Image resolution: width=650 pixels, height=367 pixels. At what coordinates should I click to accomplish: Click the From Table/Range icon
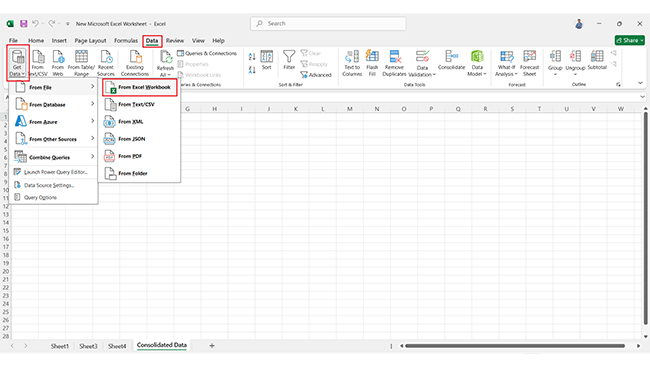tap(81, 63)
